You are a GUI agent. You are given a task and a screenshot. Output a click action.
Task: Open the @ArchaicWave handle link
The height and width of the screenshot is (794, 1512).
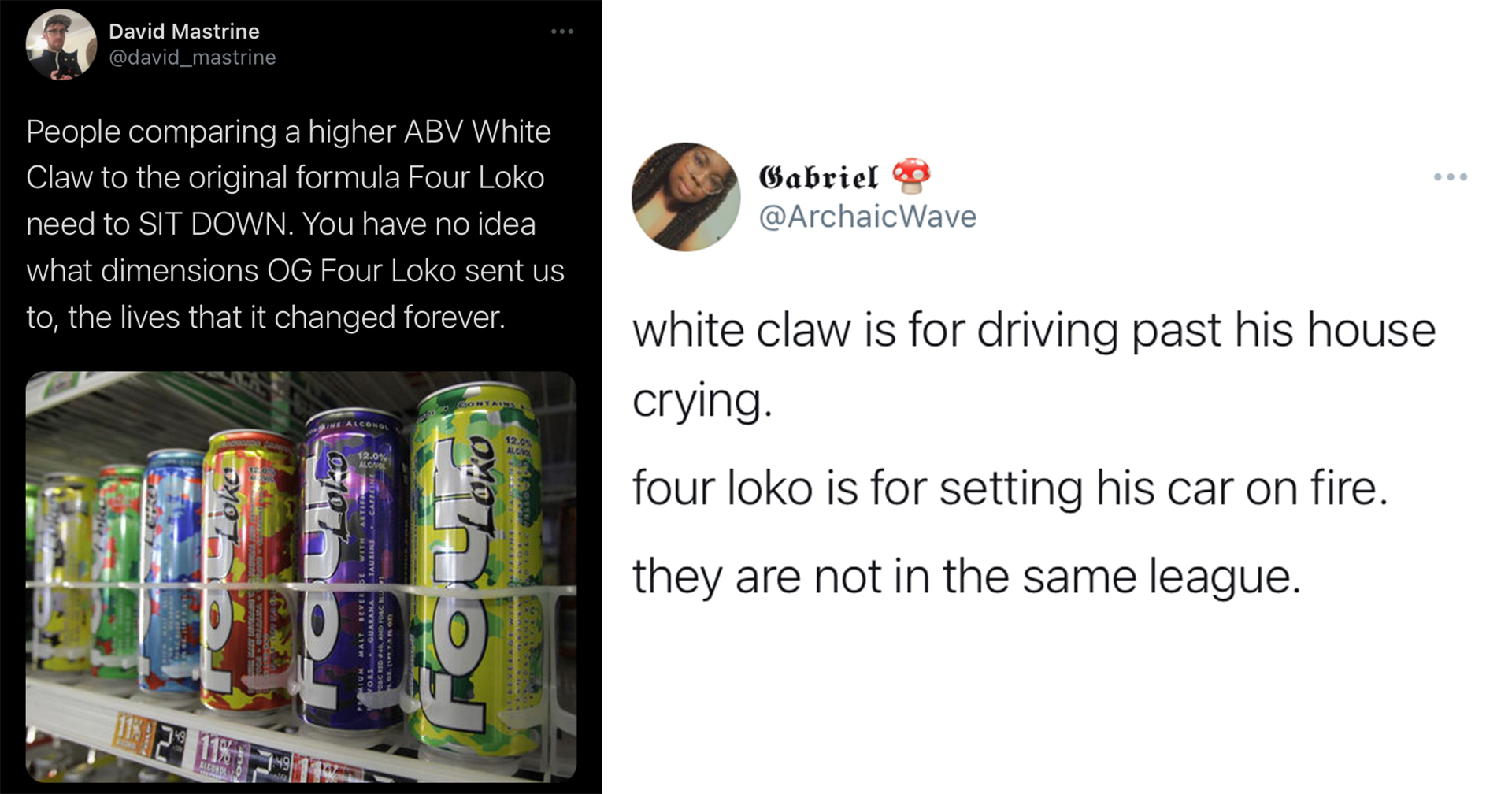(867, 217)
